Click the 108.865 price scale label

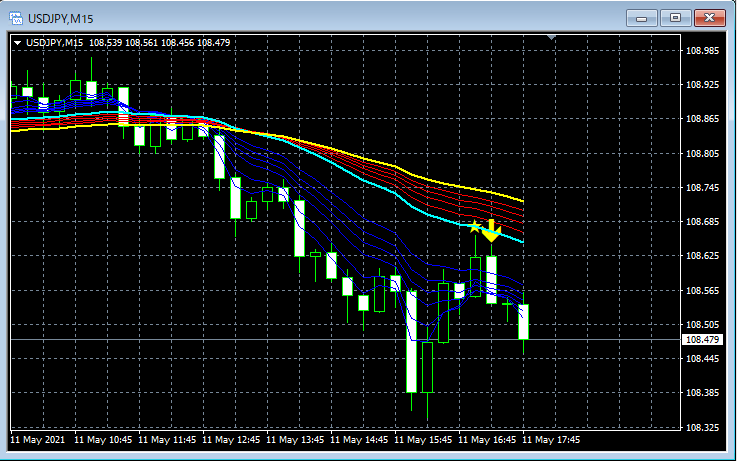(x=702, y=119)
